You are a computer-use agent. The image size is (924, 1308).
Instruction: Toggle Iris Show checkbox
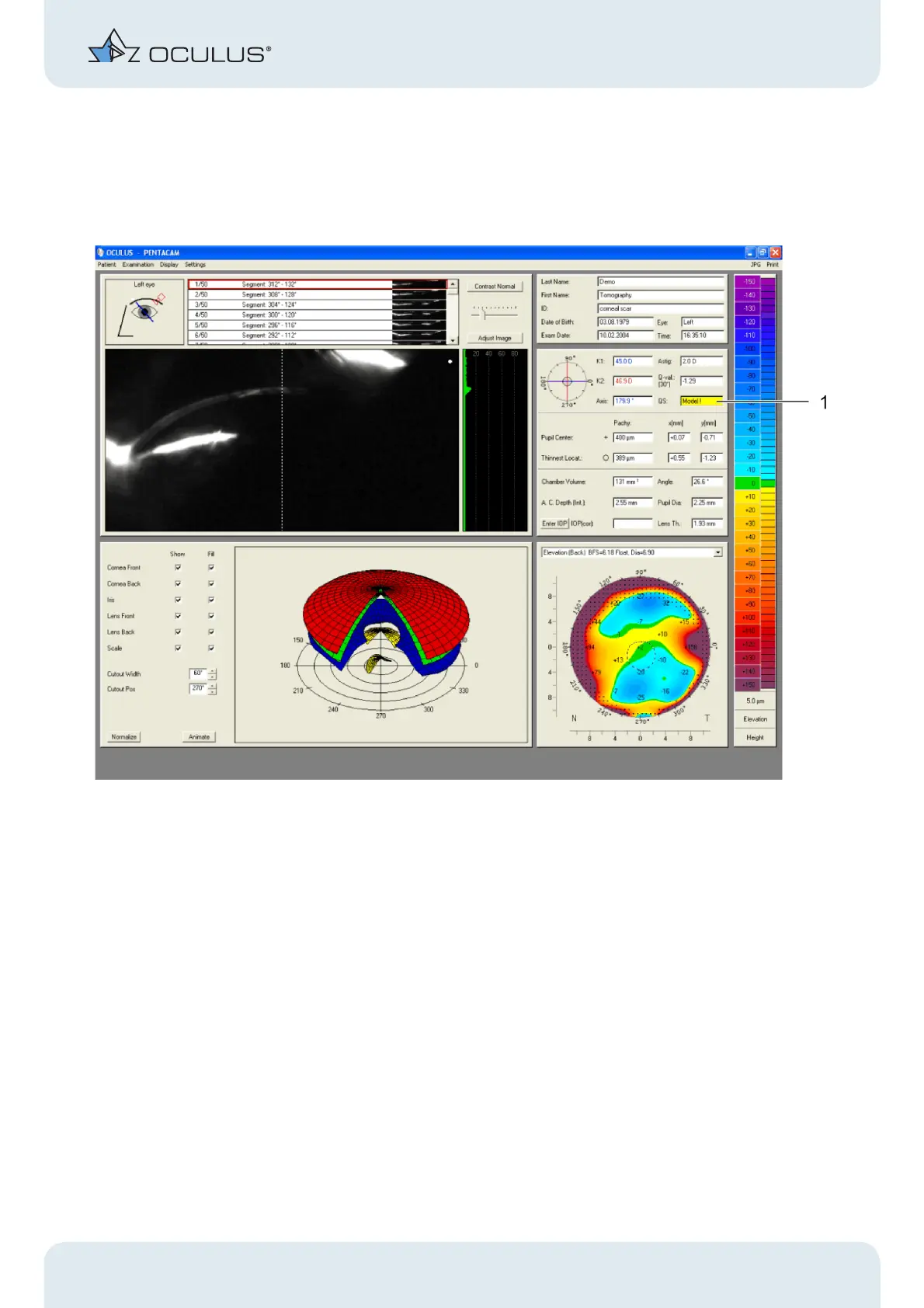coord(178,600)
